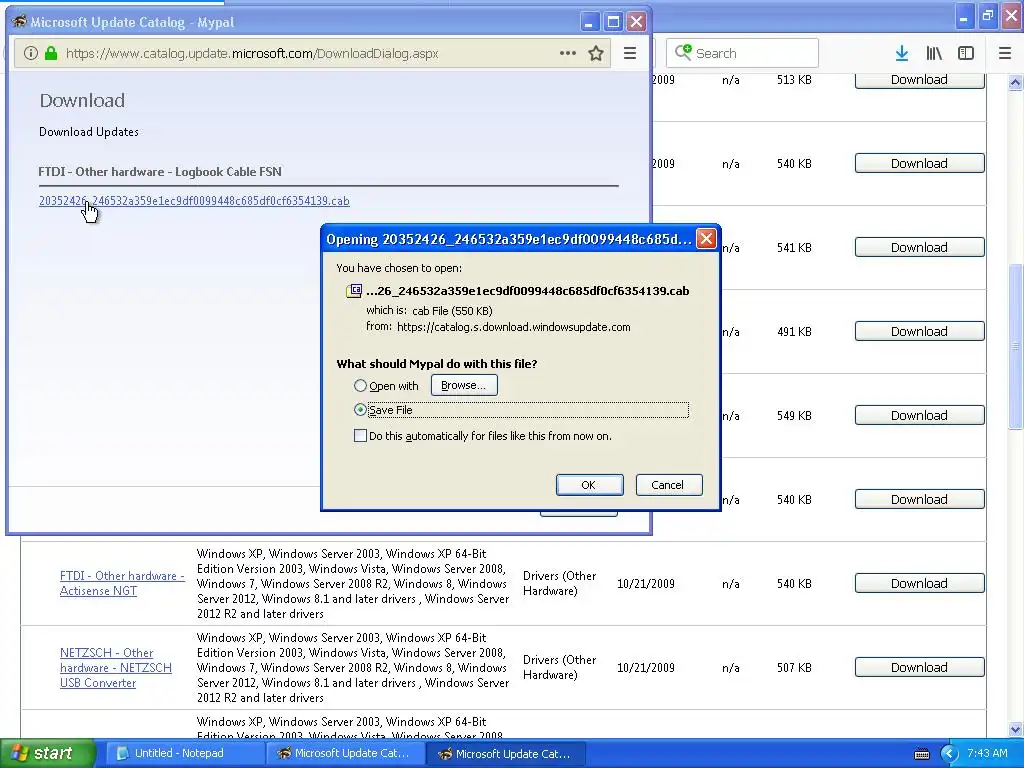
Task: Confirm download with OK button
Action: point(589,485)
